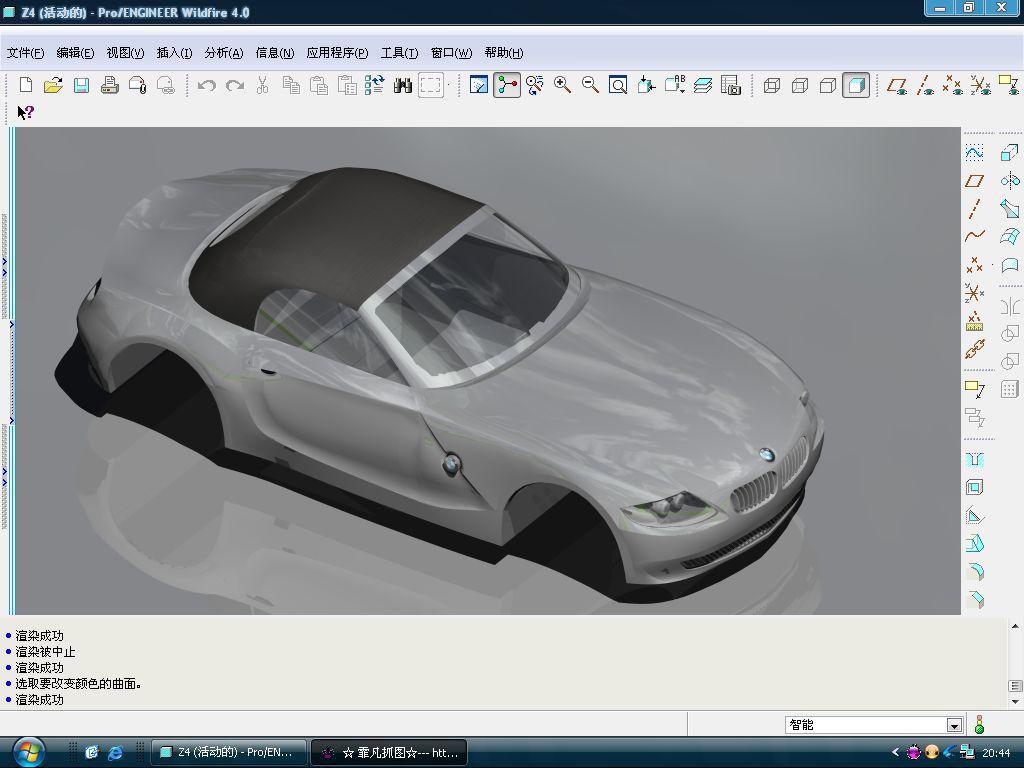Toggle the spin center display
Viewport: 1024px width, 768px height.
click(507, 85)
